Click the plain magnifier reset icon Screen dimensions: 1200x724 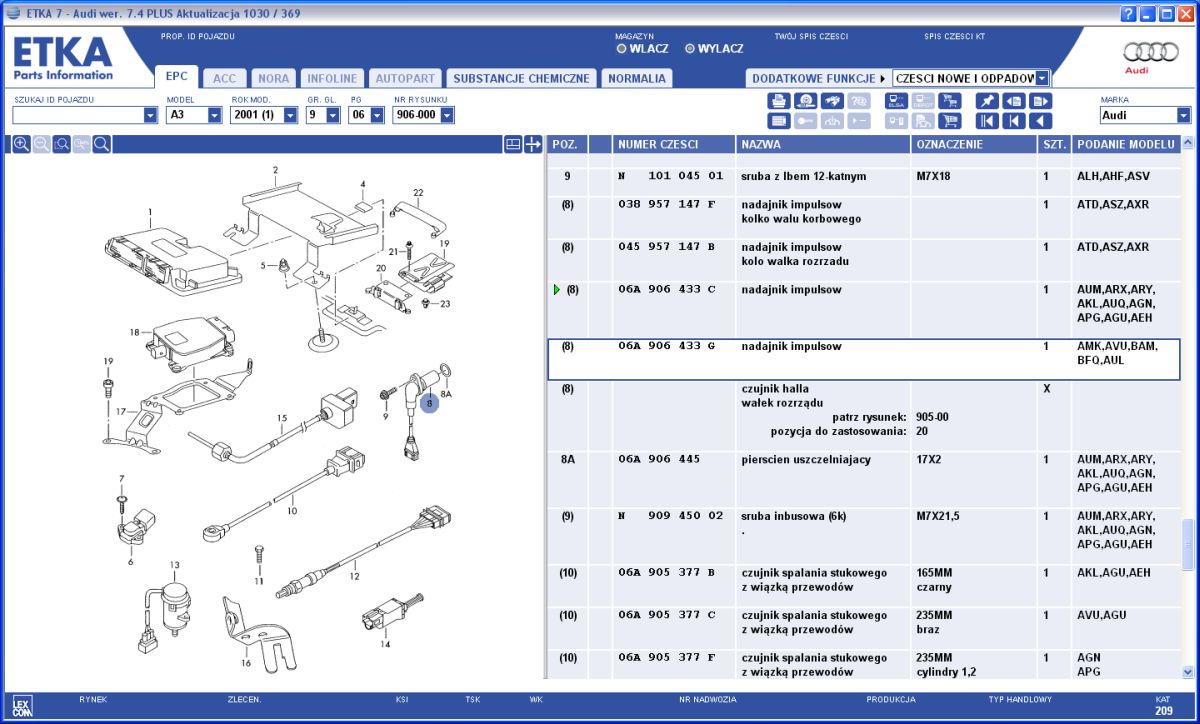tap(101, 144)
